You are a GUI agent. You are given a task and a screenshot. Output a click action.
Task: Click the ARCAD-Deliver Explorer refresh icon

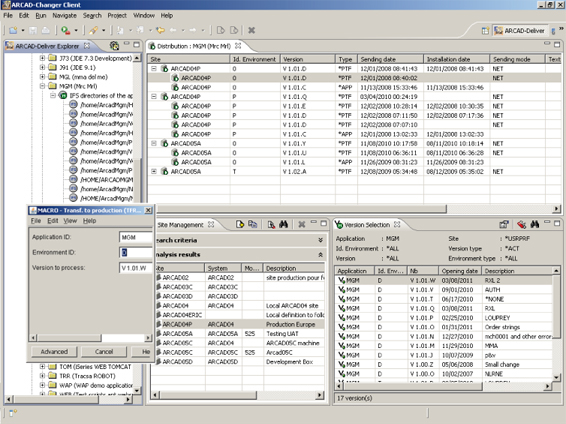[114, 45]
